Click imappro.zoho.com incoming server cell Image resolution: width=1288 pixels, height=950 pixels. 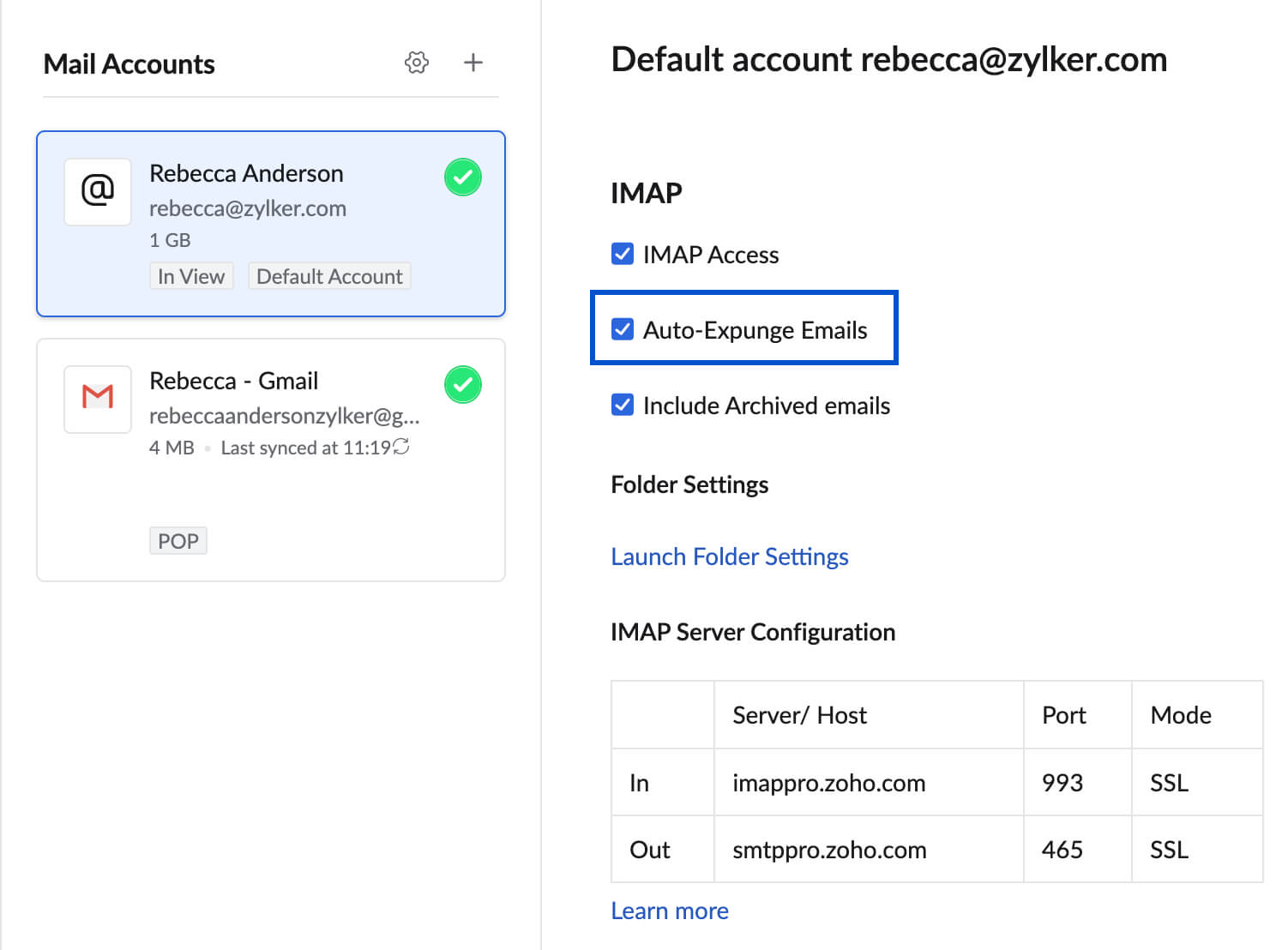828,783
